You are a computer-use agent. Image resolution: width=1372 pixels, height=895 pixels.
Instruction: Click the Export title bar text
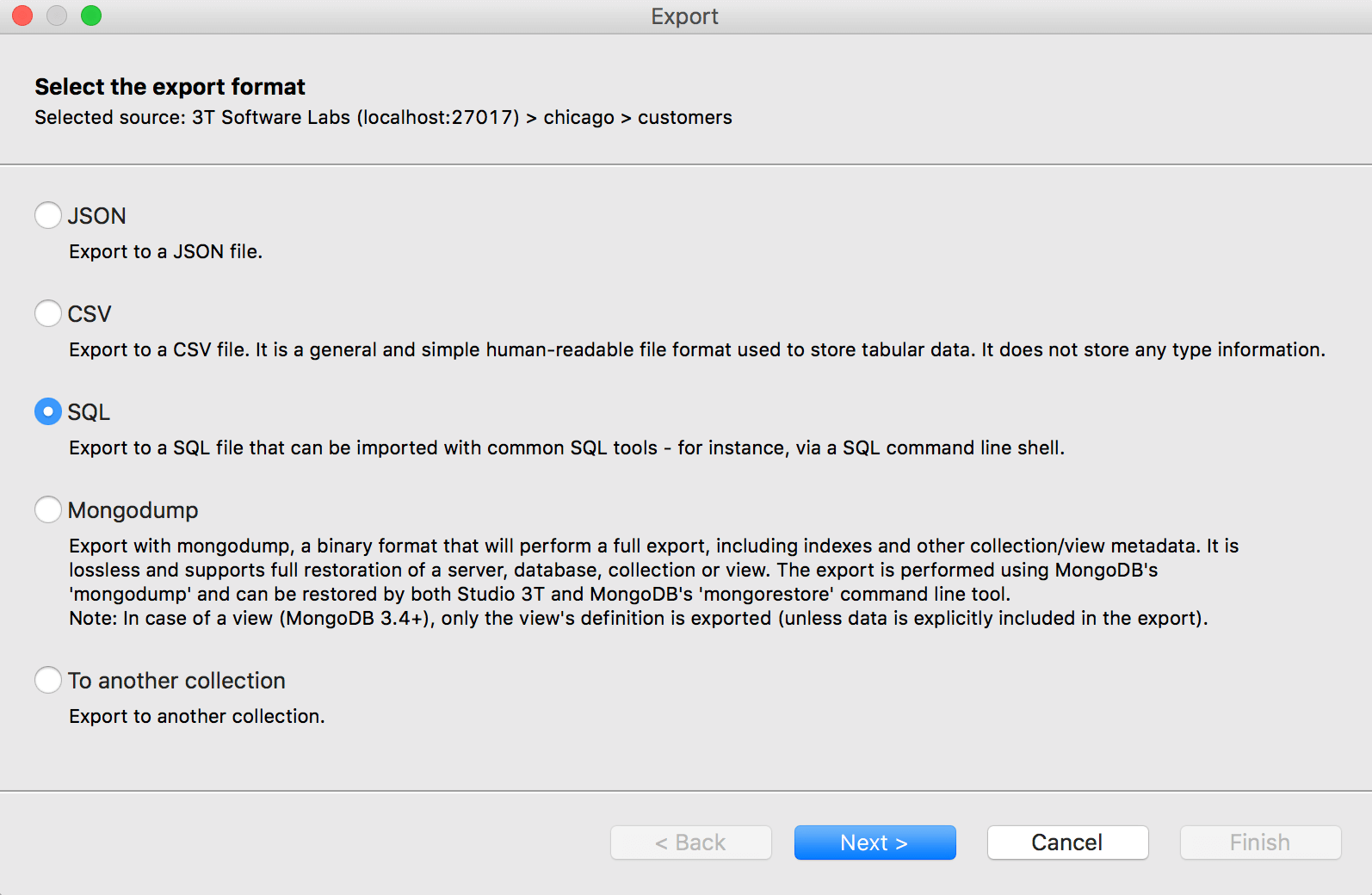684,16
